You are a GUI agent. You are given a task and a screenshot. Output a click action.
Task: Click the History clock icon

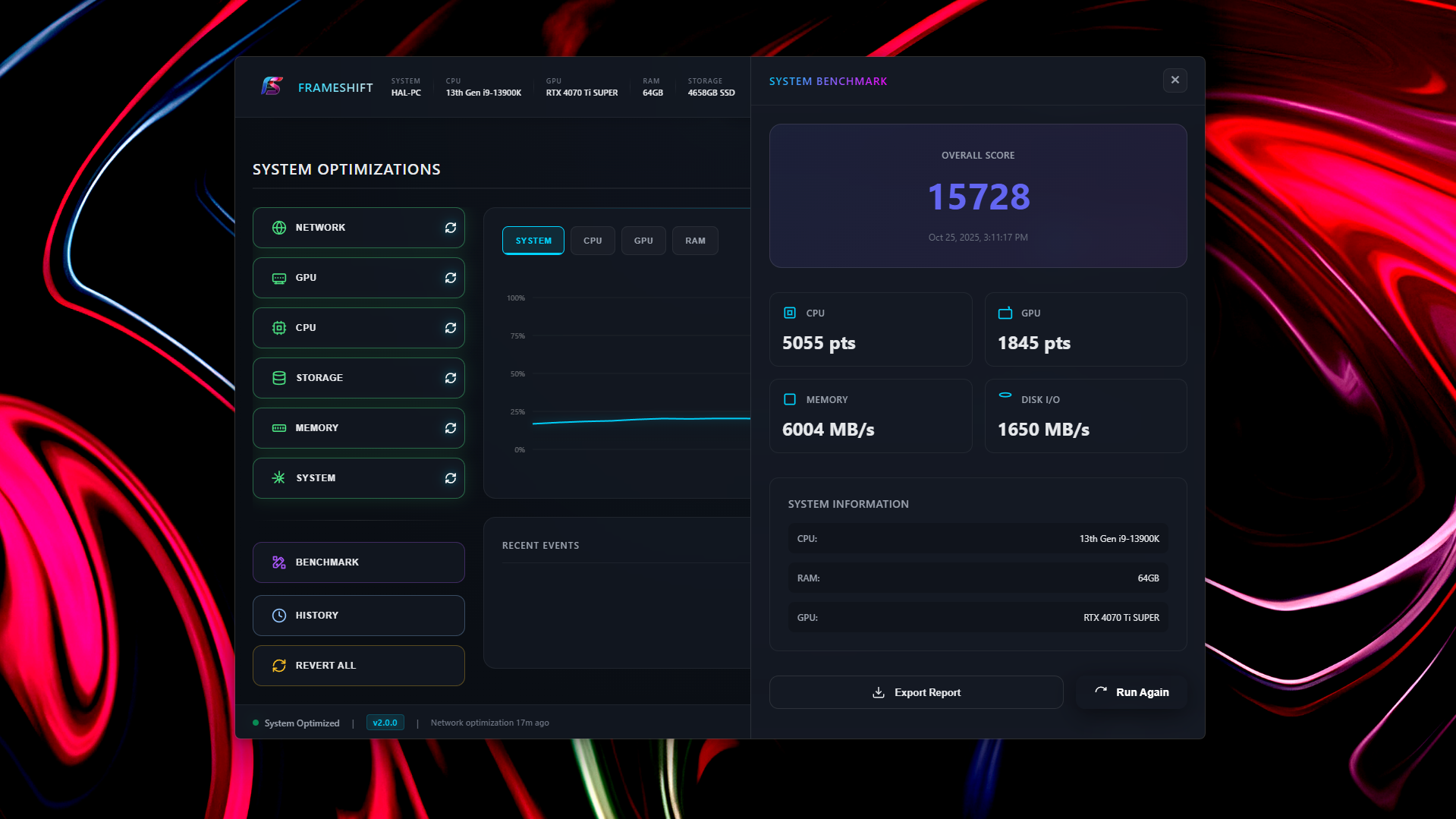tap(278, 615)
